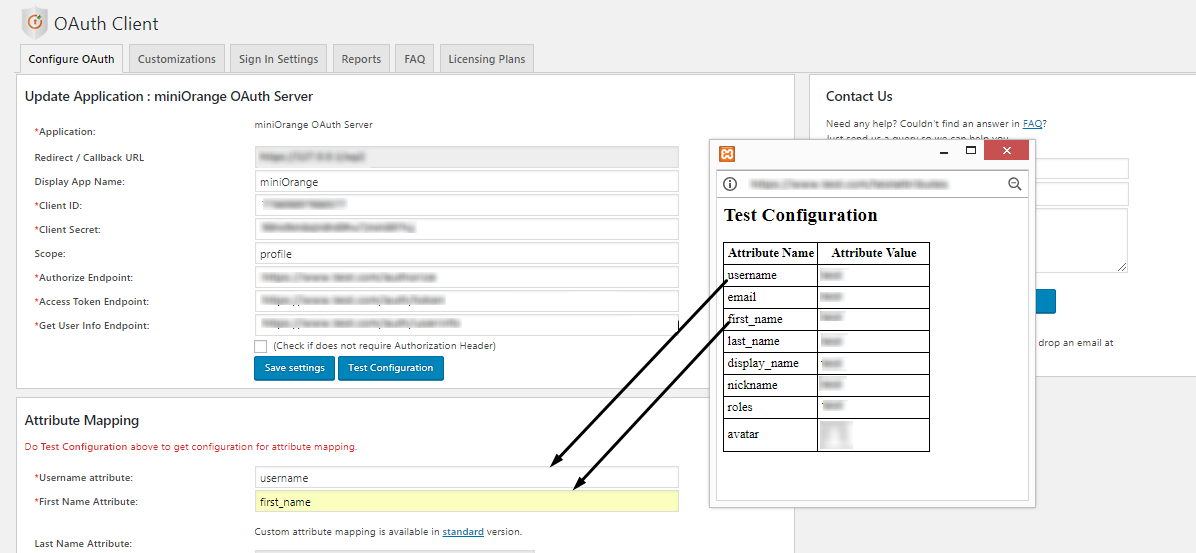Click the Attribute Mapping section heading
The height and width of the screenshot is (553, 1196).
pyautogui.click(x=82, y=420)
